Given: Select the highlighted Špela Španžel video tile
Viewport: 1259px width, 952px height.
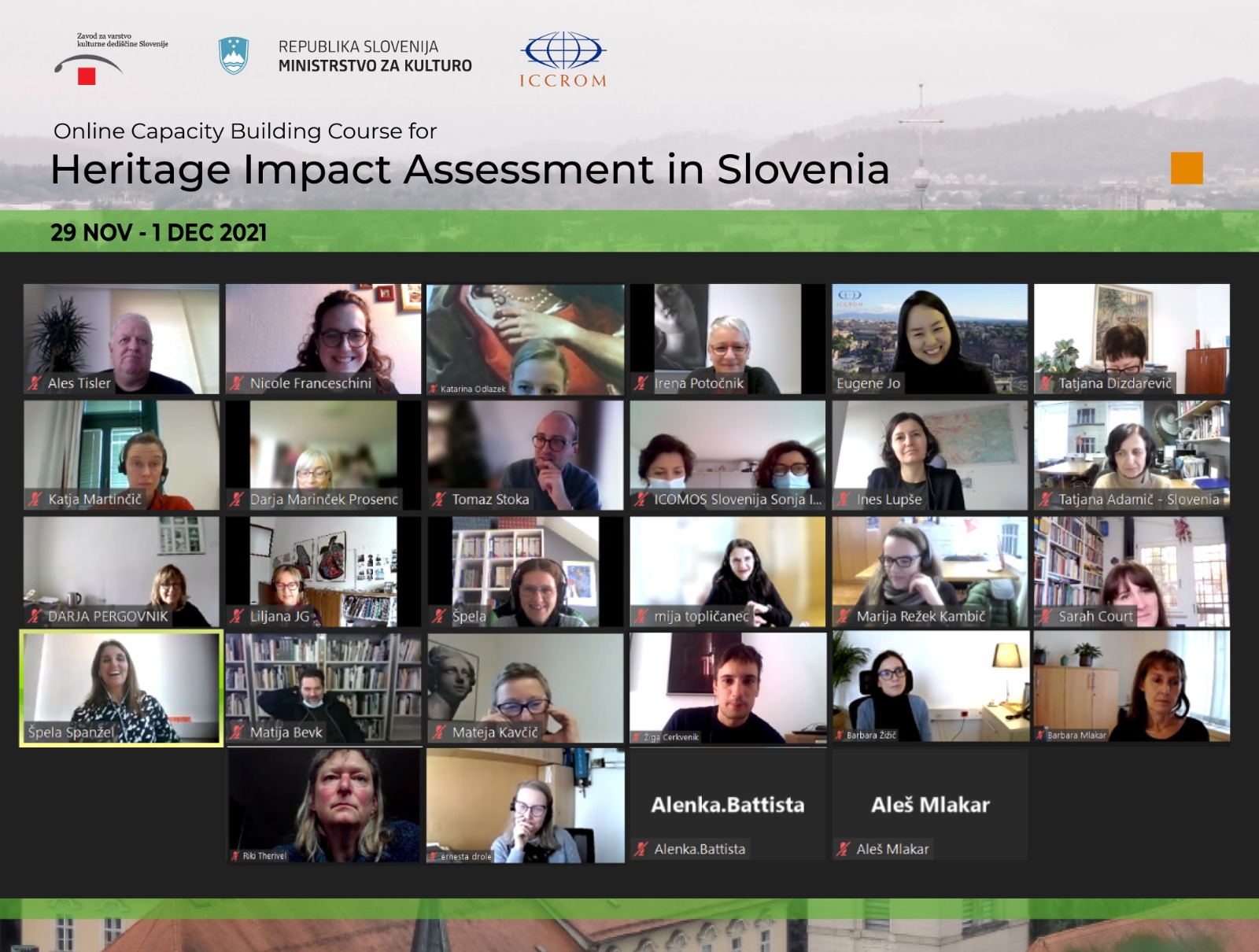Looking at the screenshot, I should coord(121,688).
